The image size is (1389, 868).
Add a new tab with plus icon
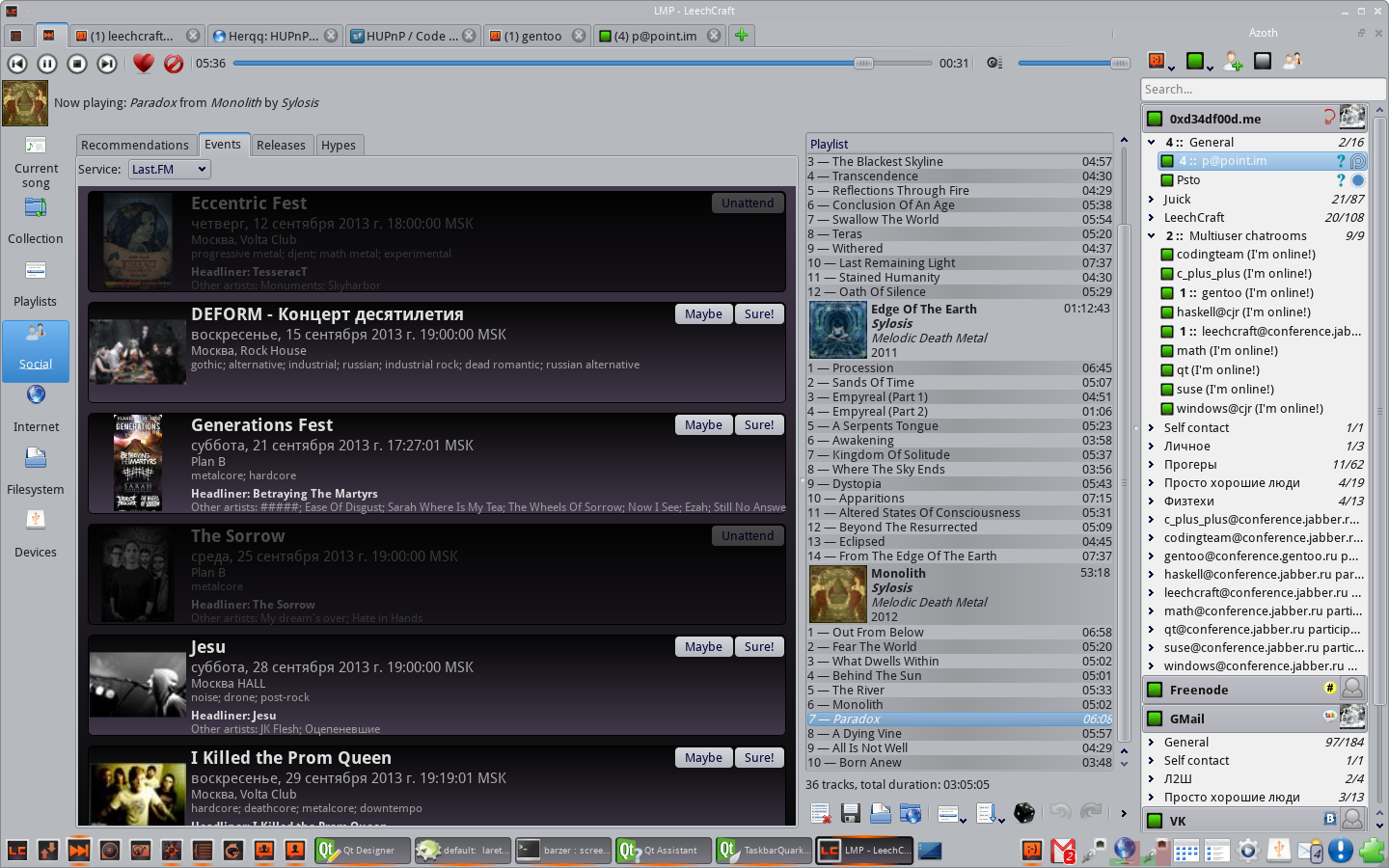click(x=741, y=36)
